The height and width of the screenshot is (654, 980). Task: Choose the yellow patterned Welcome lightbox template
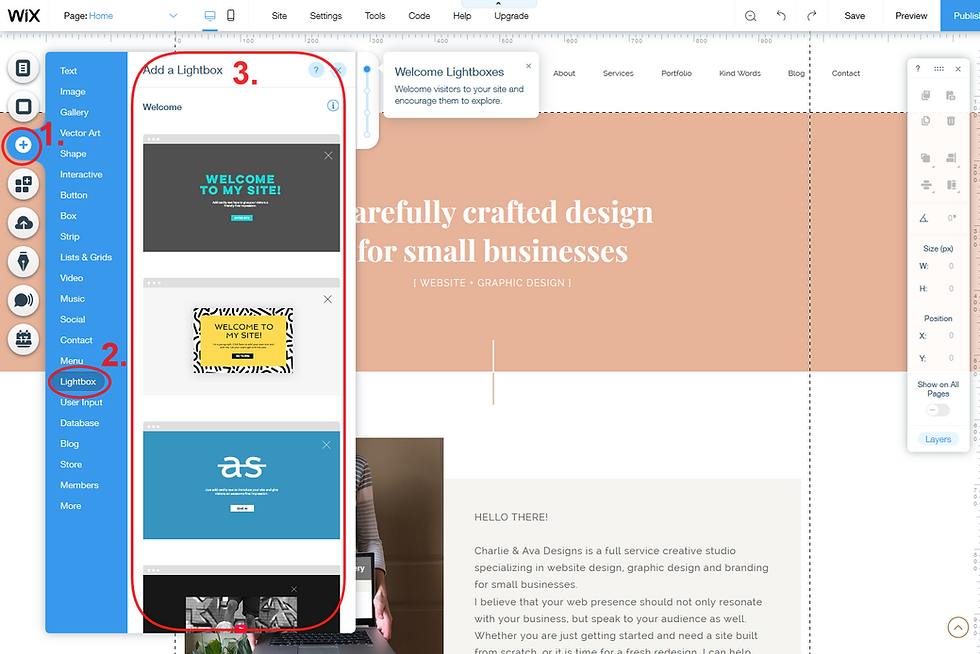click(241, 337)
